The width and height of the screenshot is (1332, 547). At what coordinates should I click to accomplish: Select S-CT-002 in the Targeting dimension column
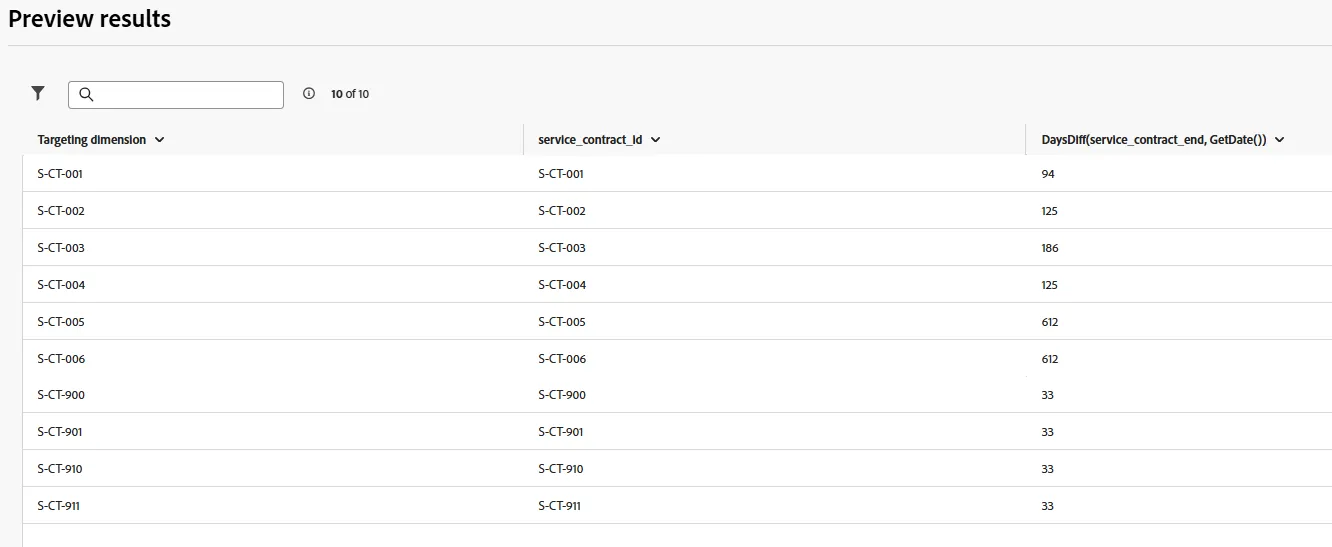61,211
